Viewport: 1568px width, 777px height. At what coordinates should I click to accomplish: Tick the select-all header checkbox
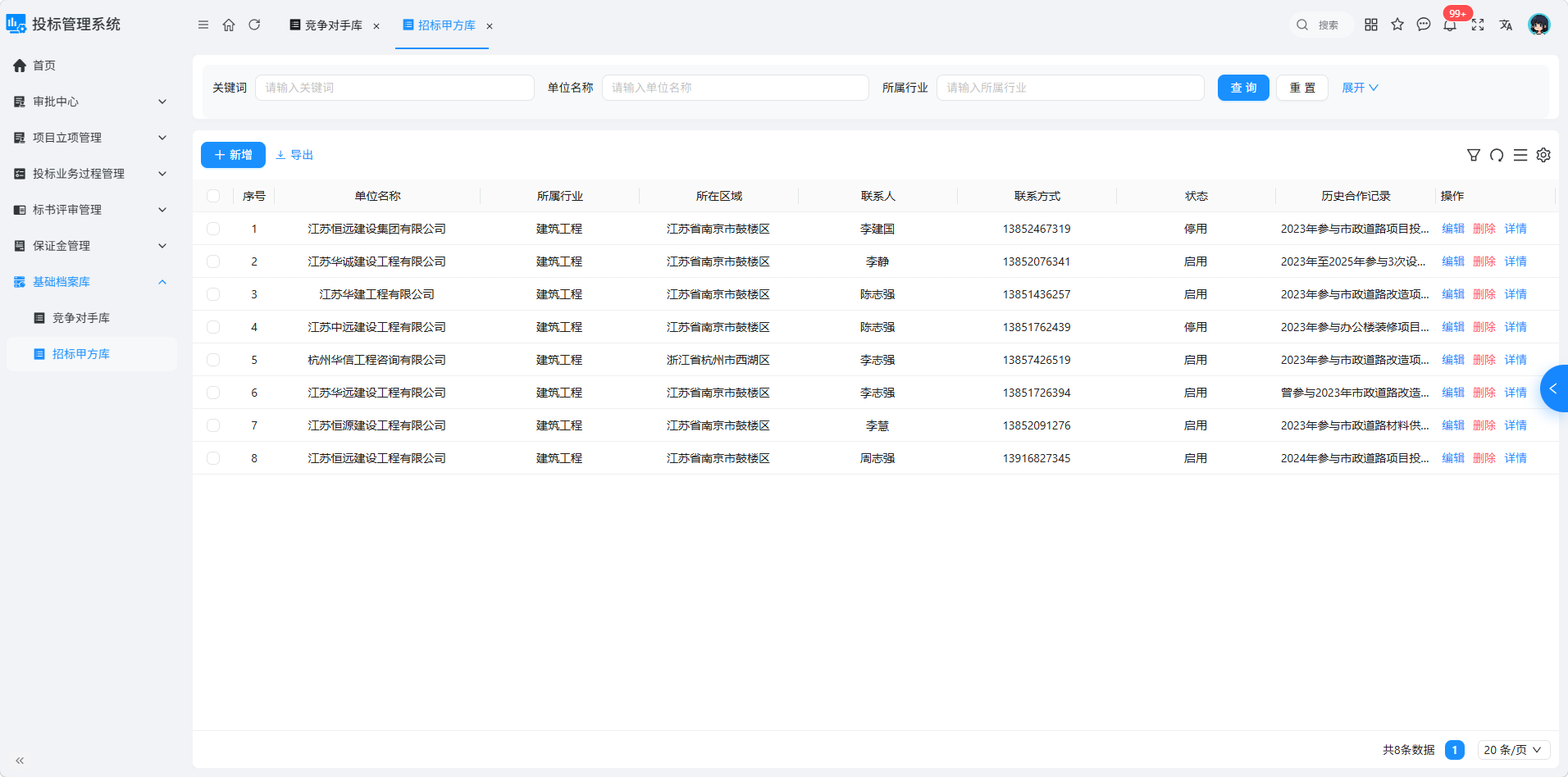[213, 196]
